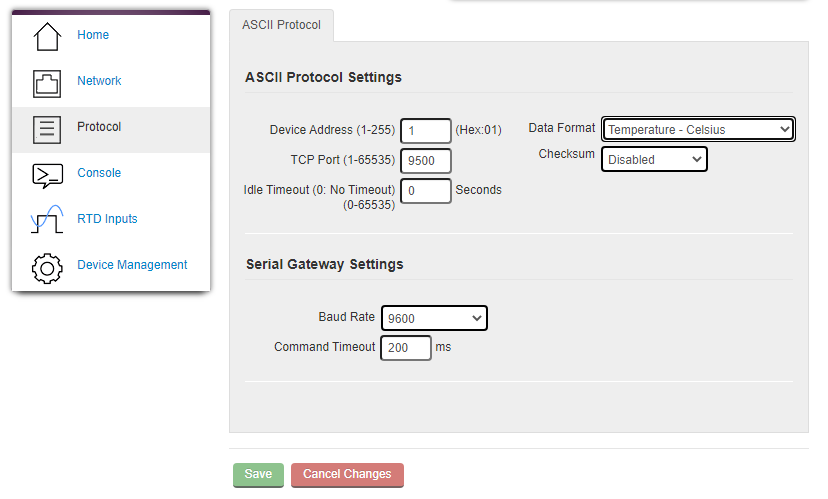Select the ASCII Protocol tab
Image resolution: width=828 pixels, height=499 pixels.
[281, 25]
